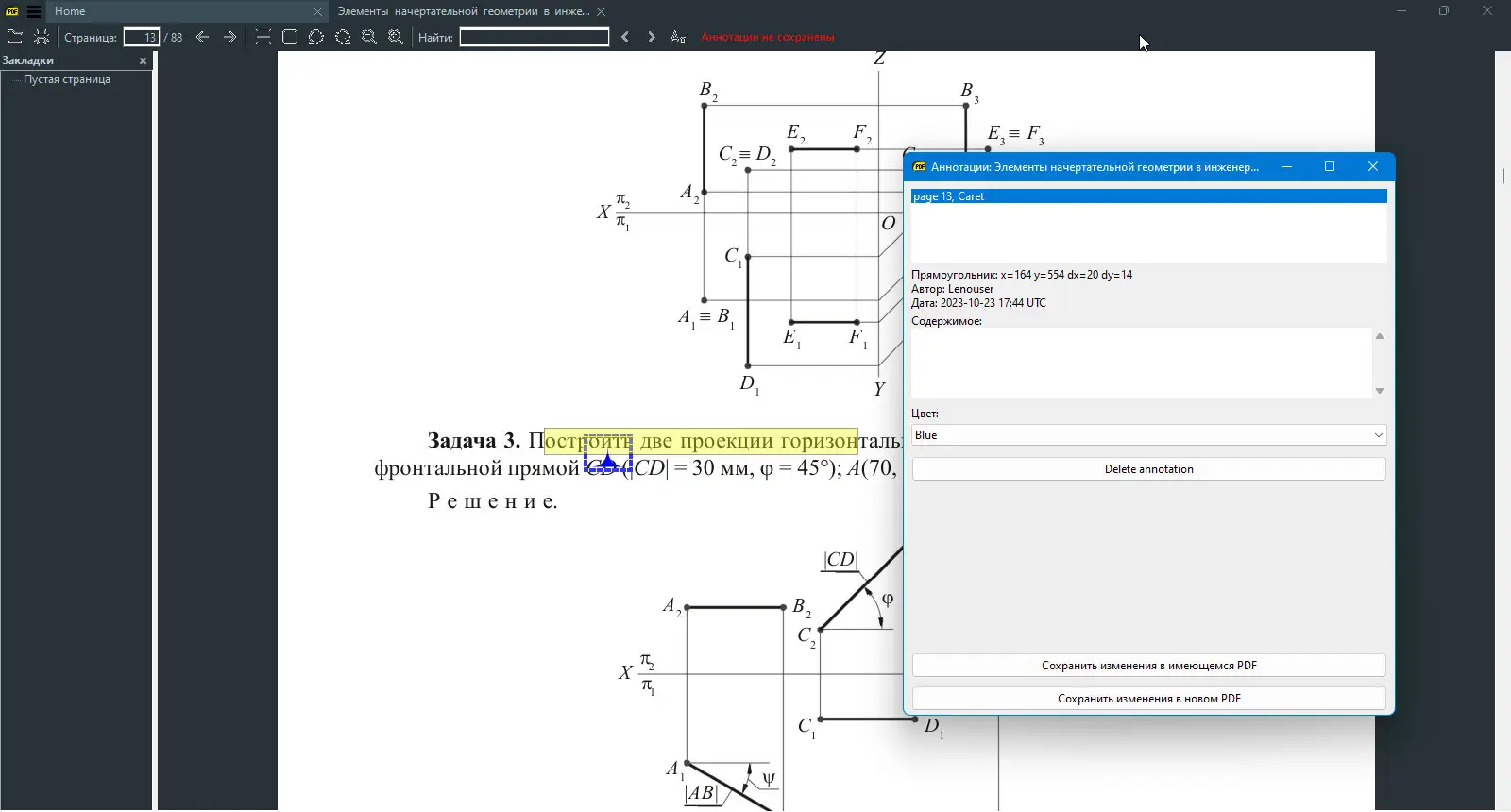Image resolution: width=1511 pixels, height=812 pixels.
Task: Go to next page arrow
Action: tap(229, 38)
